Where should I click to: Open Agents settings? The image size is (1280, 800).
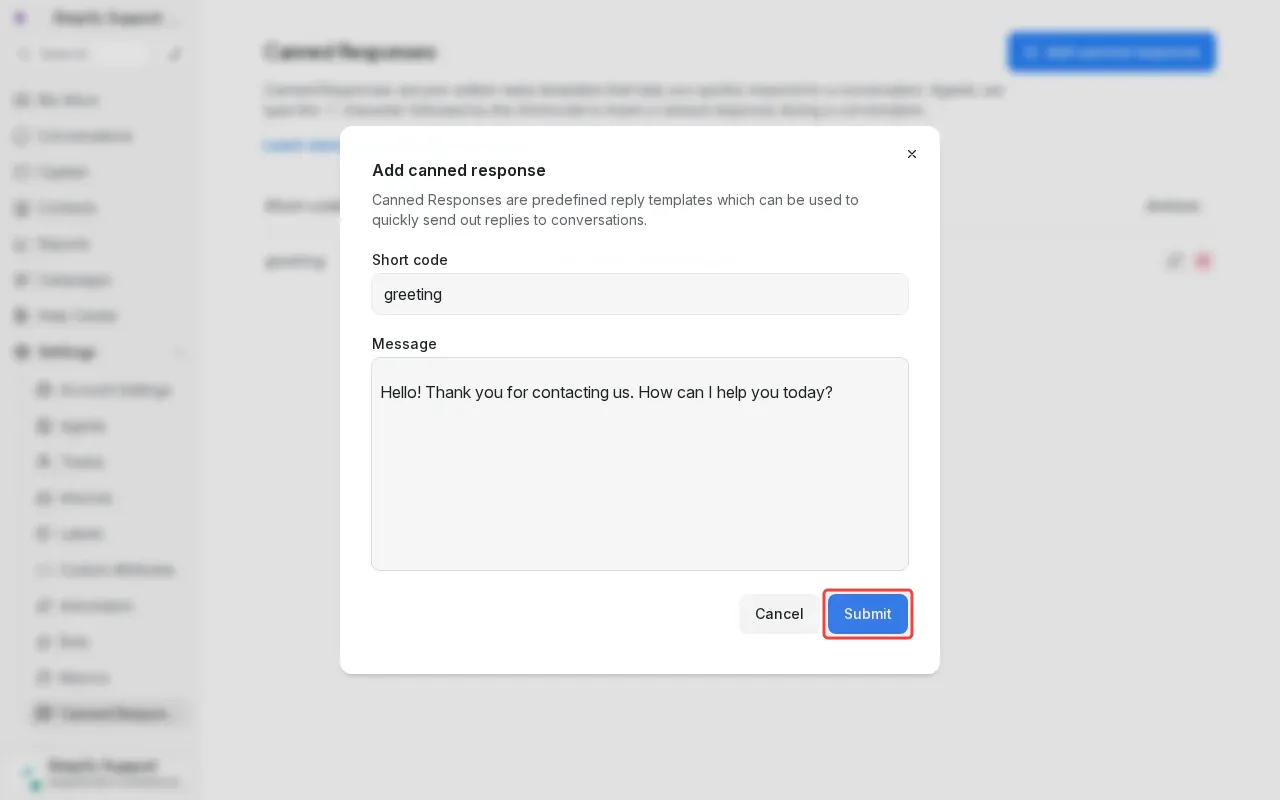[x=83, y=426]
